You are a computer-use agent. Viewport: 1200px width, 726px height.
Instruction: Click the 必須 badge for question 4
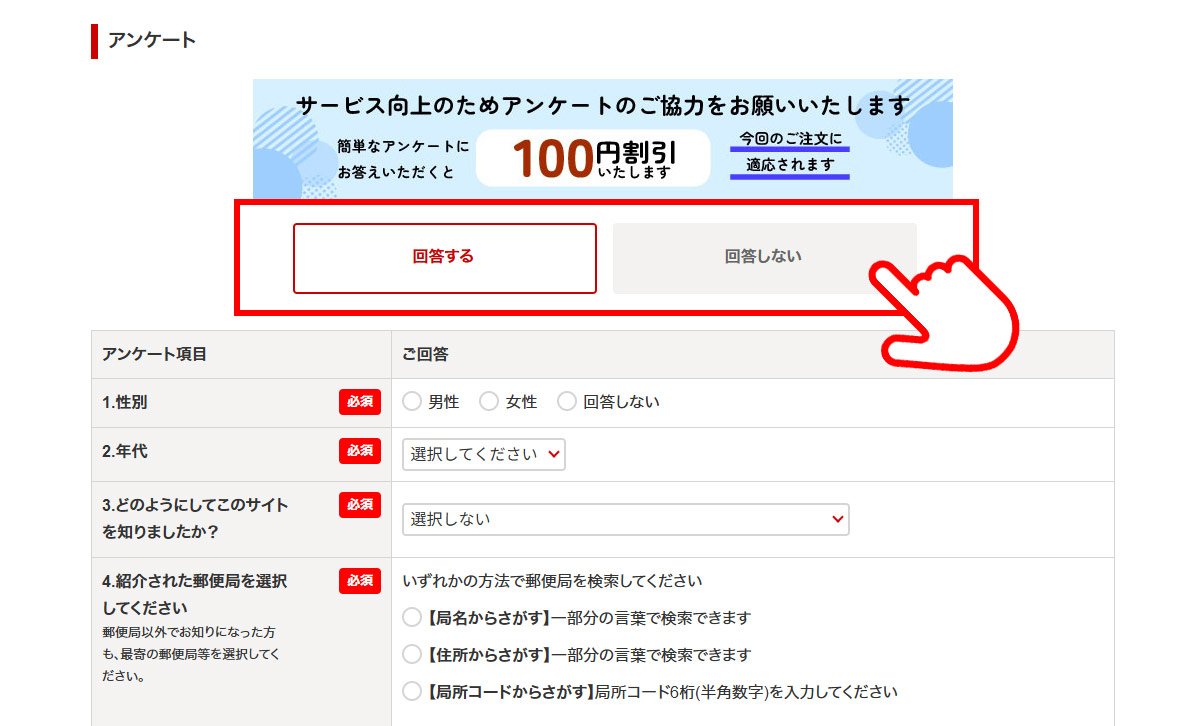pos(359,581)
